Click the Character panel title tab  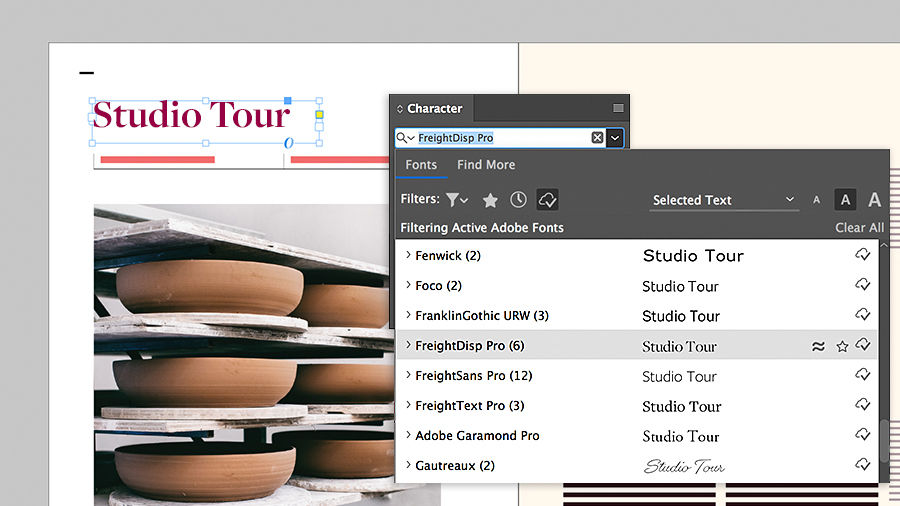coord(435,108)
